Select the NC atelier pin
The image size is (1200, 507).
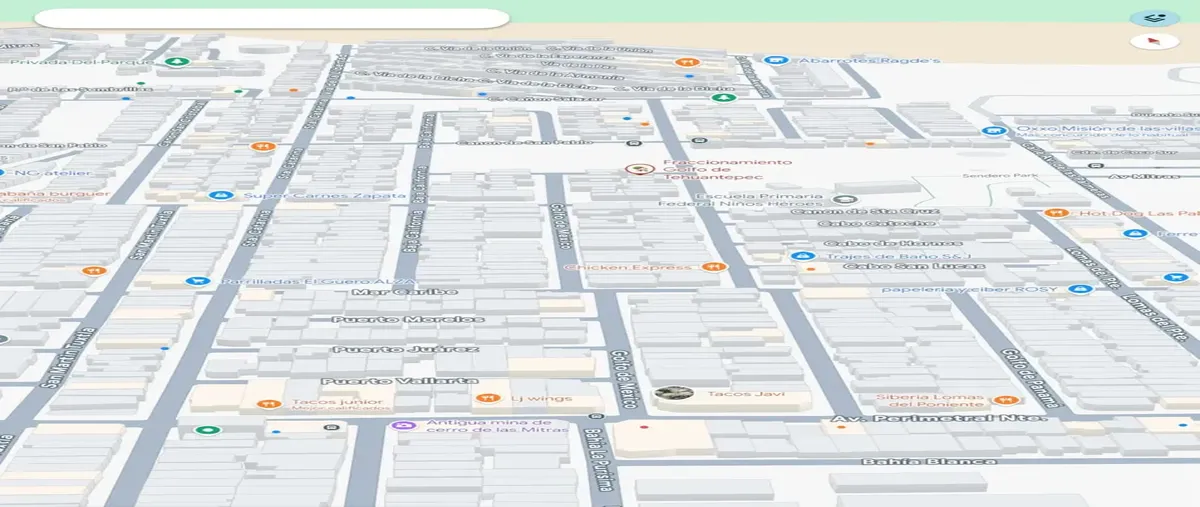pyautogui.click(x=3, y=173)
